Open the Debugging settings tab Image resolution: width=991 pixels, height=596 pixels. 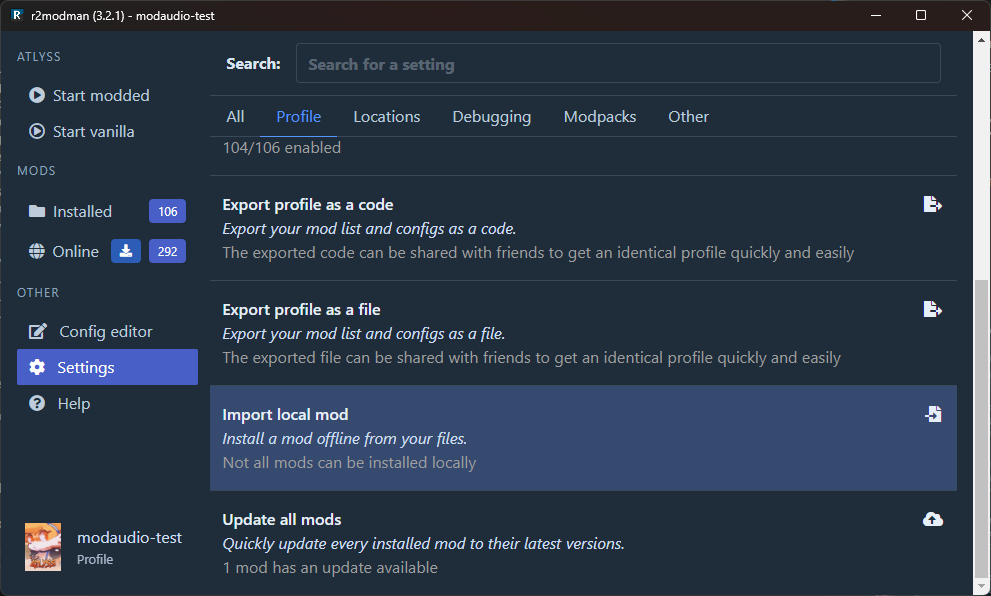(x=491, y=117)
